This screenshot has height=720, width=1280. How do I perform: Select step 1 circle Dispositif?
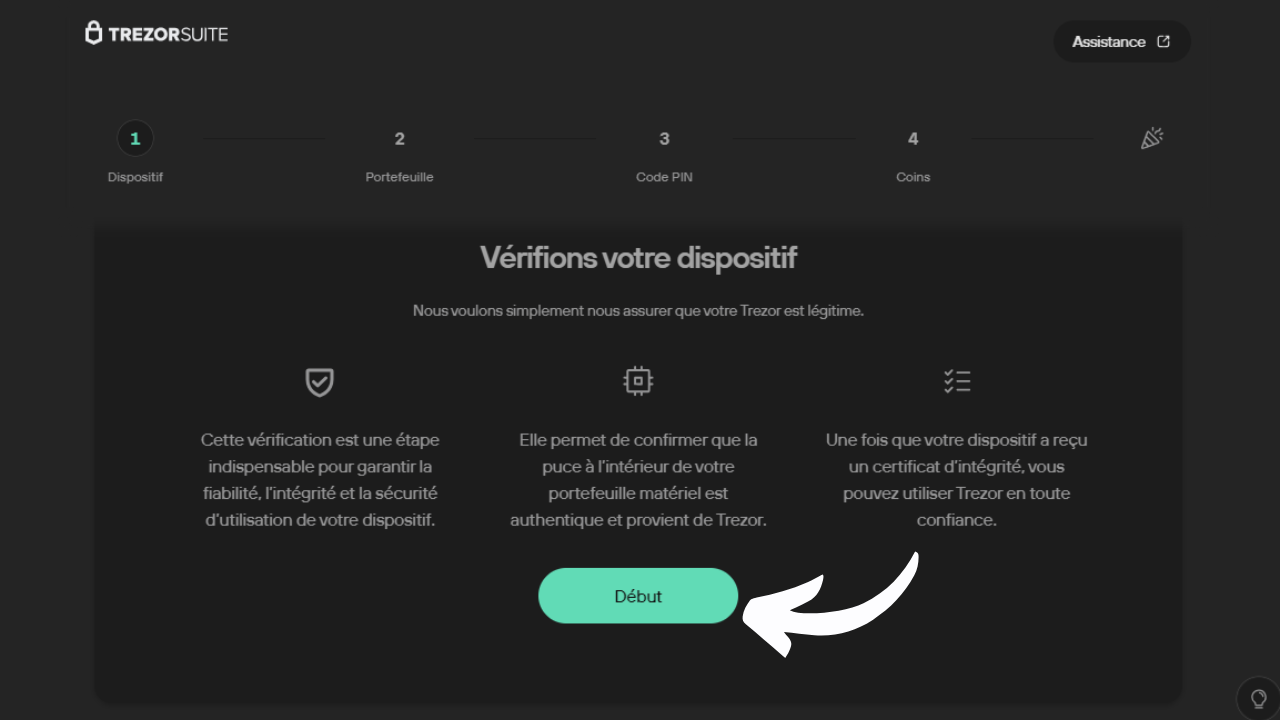click(135, 139)
